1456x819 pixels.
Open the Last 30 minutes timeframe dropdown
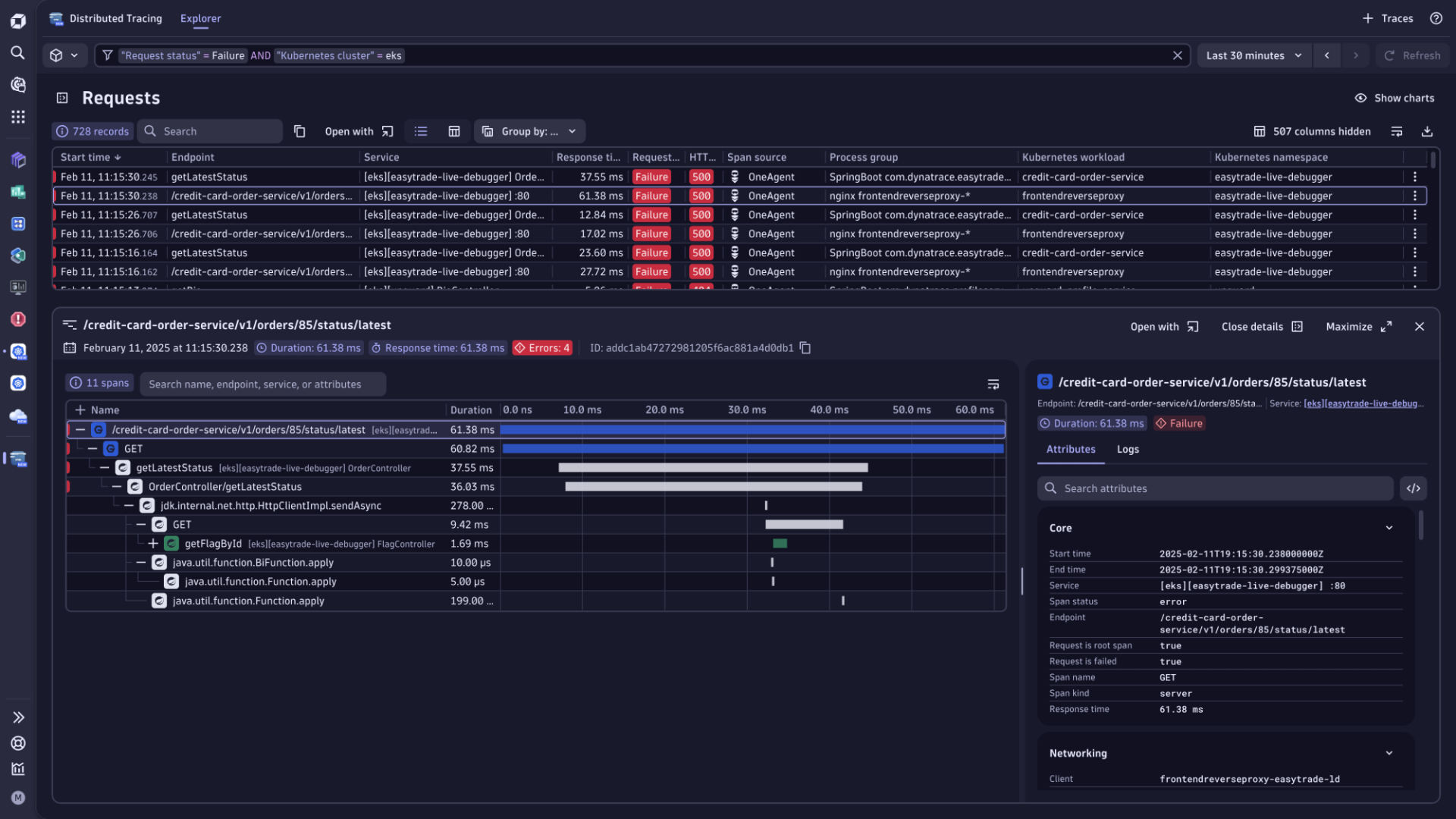pos(1254,55)
